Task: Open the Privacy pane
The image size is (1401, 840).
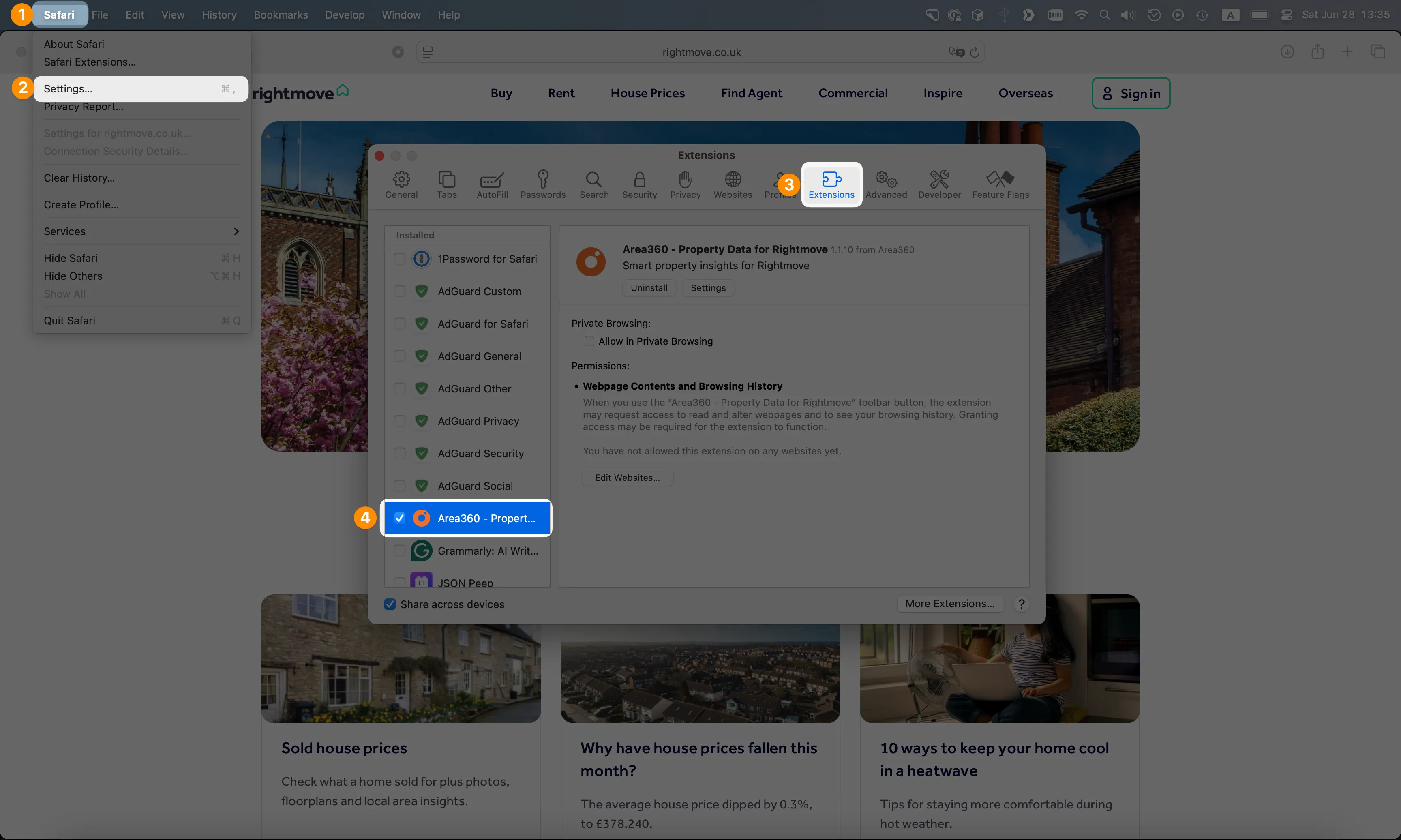Action: coord(685,184)
